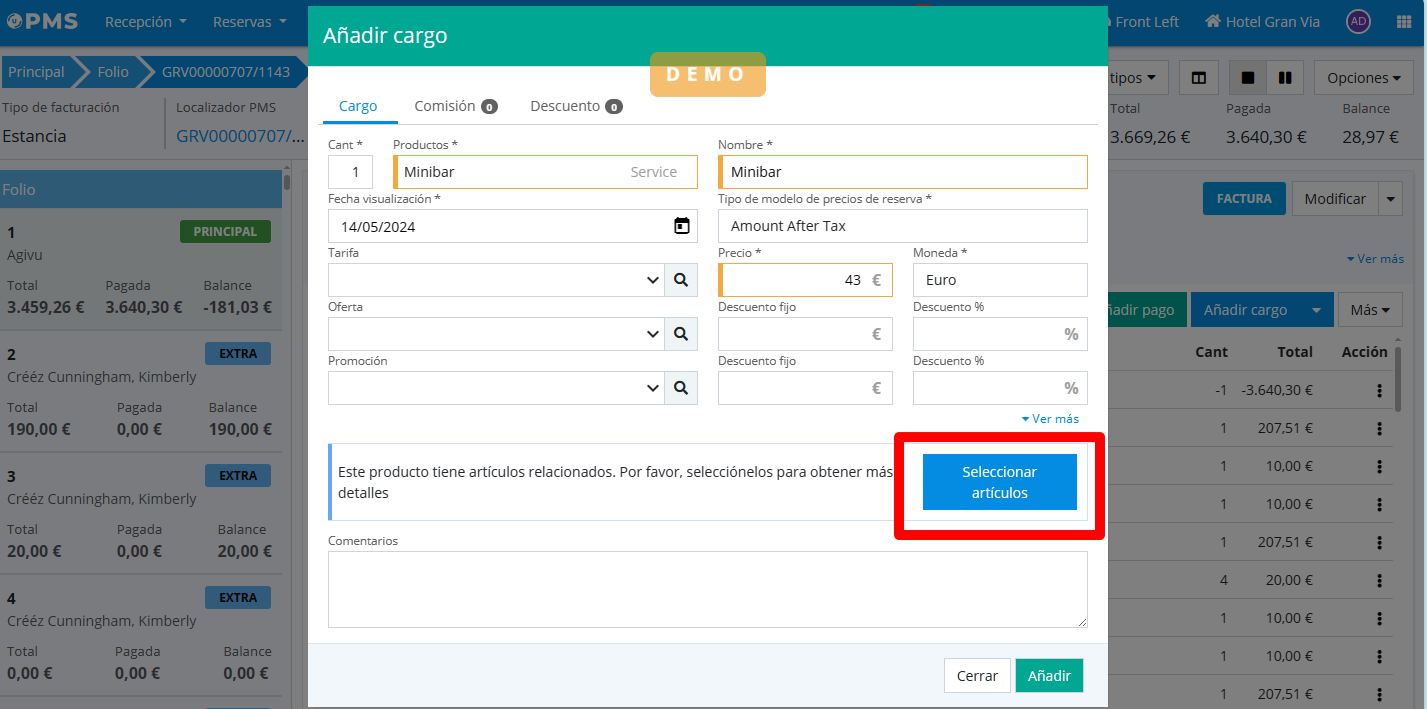Expand the Promoción dropdown
1427x709 pixels.
[496, 388]
